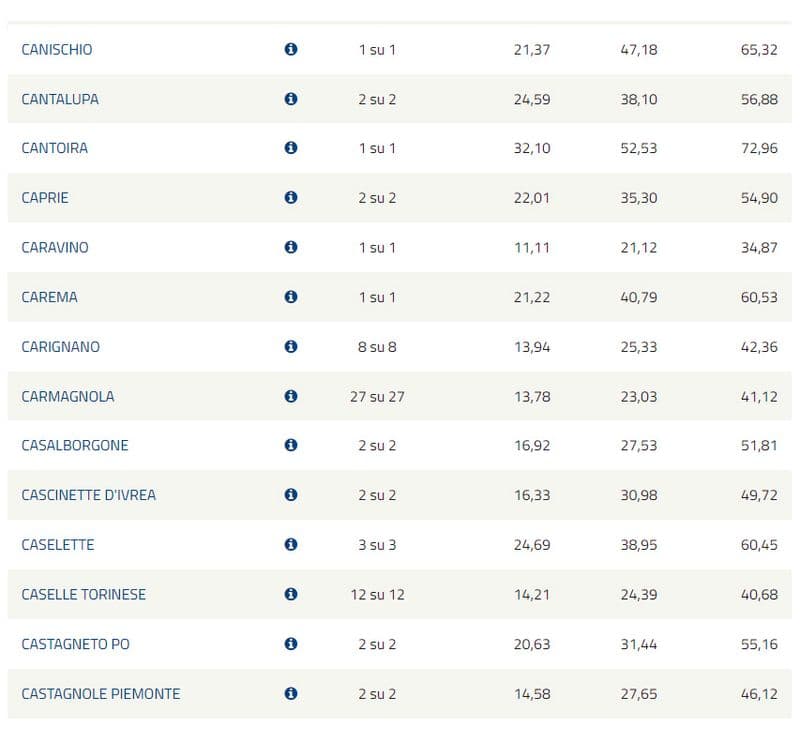The image size is (800, 745).
Task: Click the 72,96 value for Cantoira
Action: pos(759,148)
